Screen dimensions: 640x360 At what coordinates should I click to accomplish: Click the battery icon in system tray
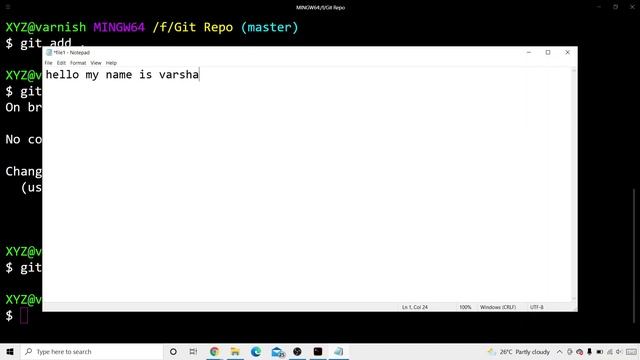600,351
